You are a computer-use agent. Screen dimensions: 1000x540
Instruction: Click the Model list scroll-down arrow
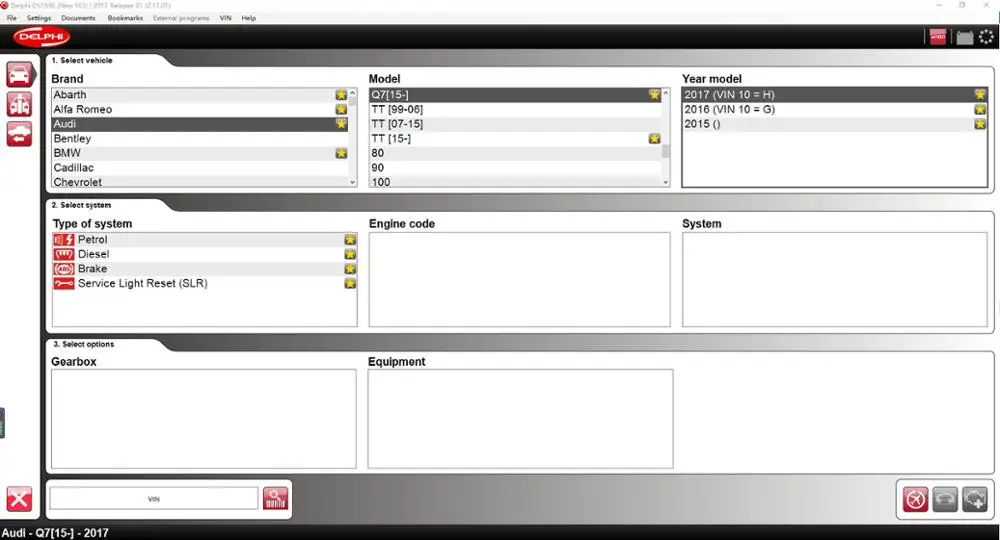(666, 182)
